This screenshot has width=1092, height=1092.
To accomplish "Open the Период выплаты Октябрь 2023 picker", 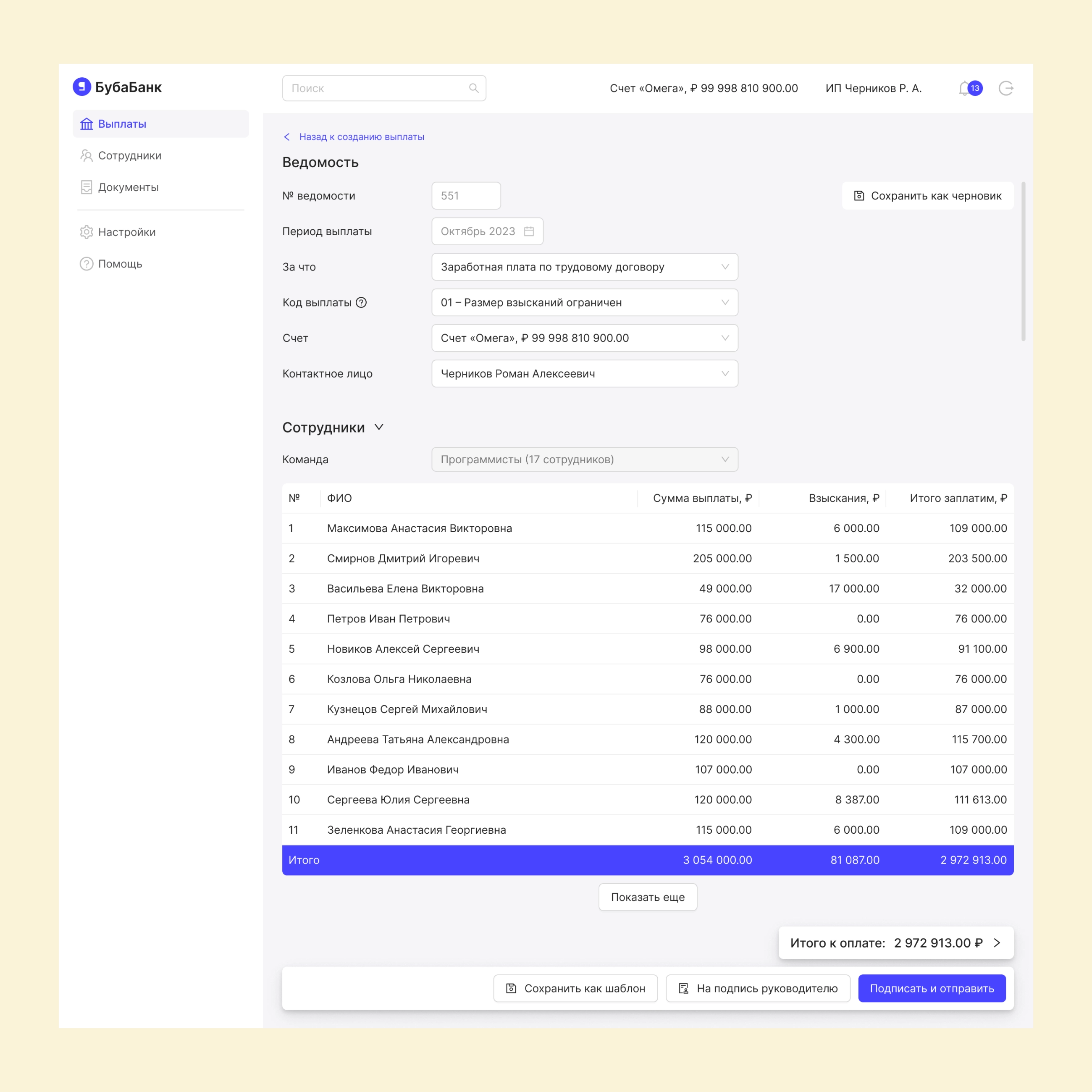I will [487, 231].
